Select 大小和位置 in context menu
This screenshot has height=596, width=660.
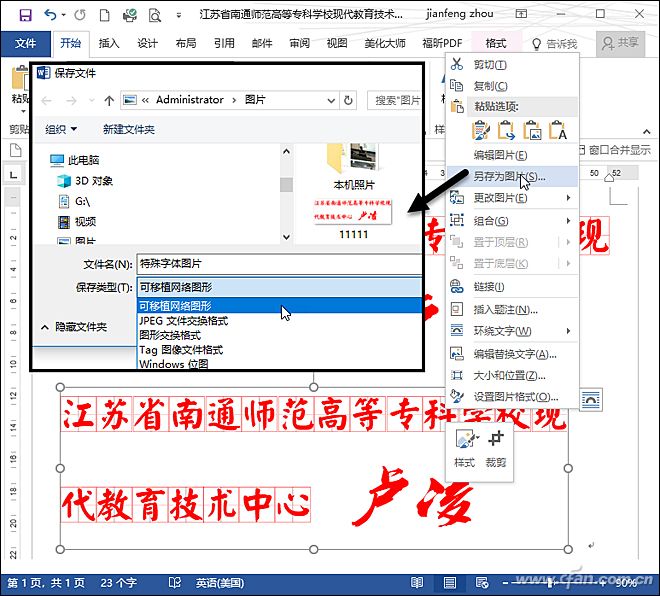coord(512,375)
